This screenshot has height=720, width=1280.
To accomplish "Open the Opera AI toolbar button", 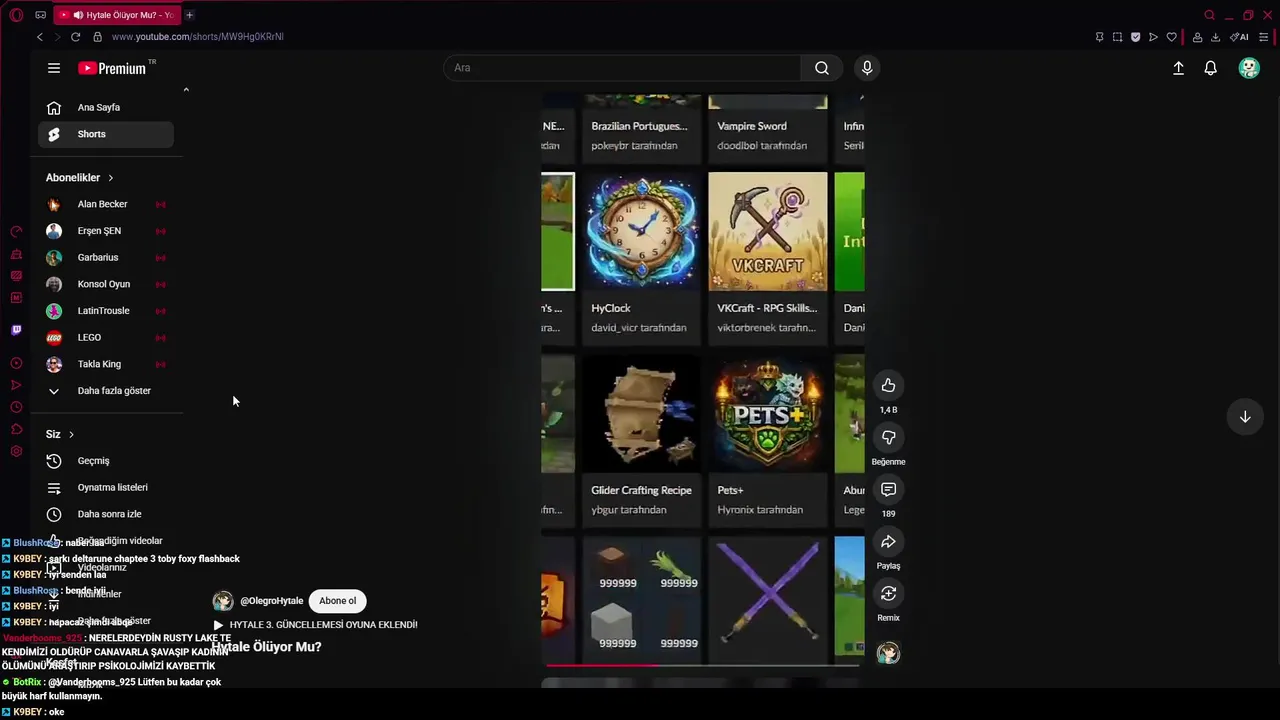I will click(x=1240, y=37).
